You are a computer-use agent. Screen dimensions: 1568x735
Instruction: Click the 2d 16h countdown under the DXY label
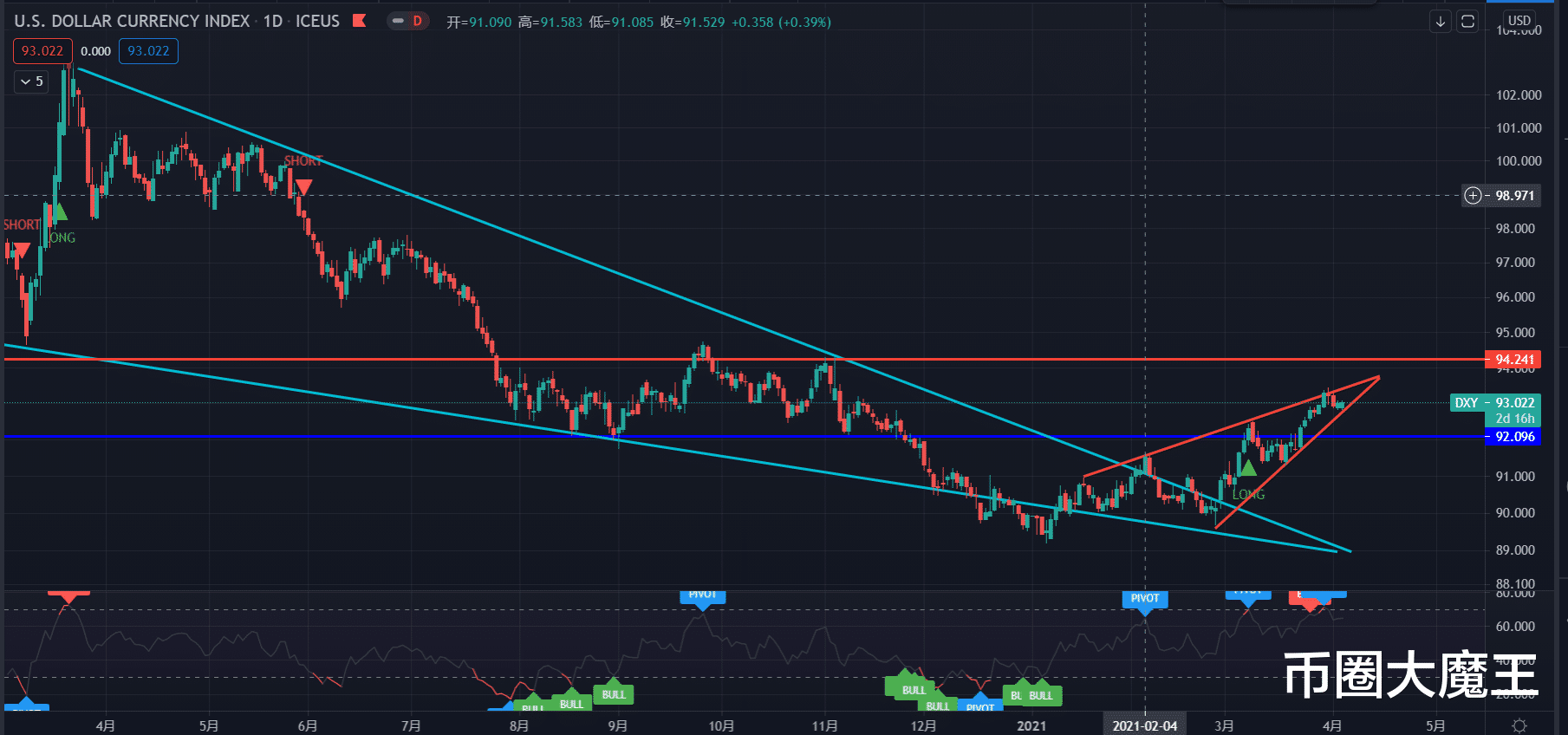pos(1514,419)
